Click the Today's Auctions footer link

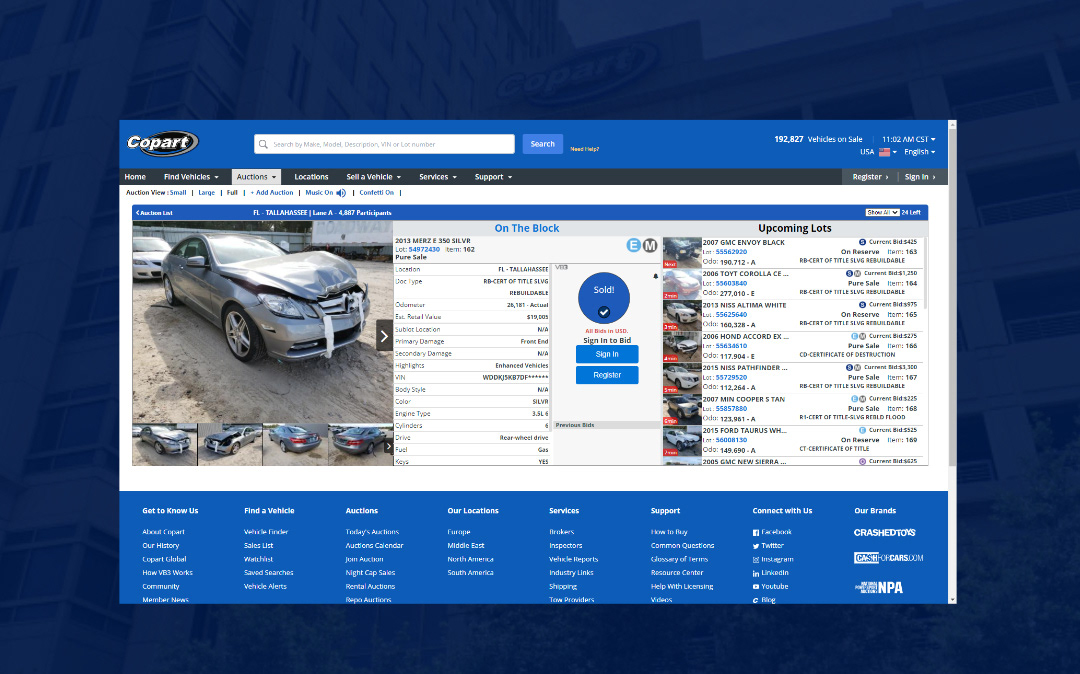pyautogui.click(x=372, y=532)
